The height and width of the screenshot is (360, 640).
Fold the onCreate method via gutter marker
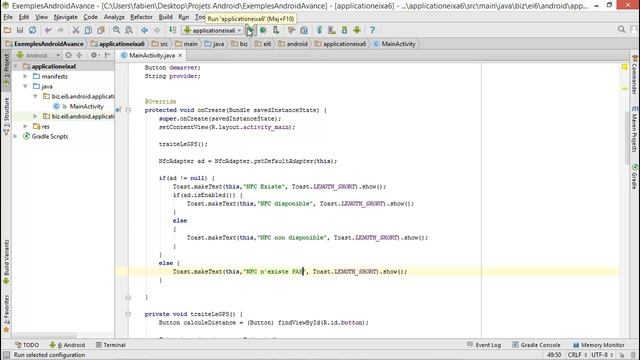[x=128, y=110]
